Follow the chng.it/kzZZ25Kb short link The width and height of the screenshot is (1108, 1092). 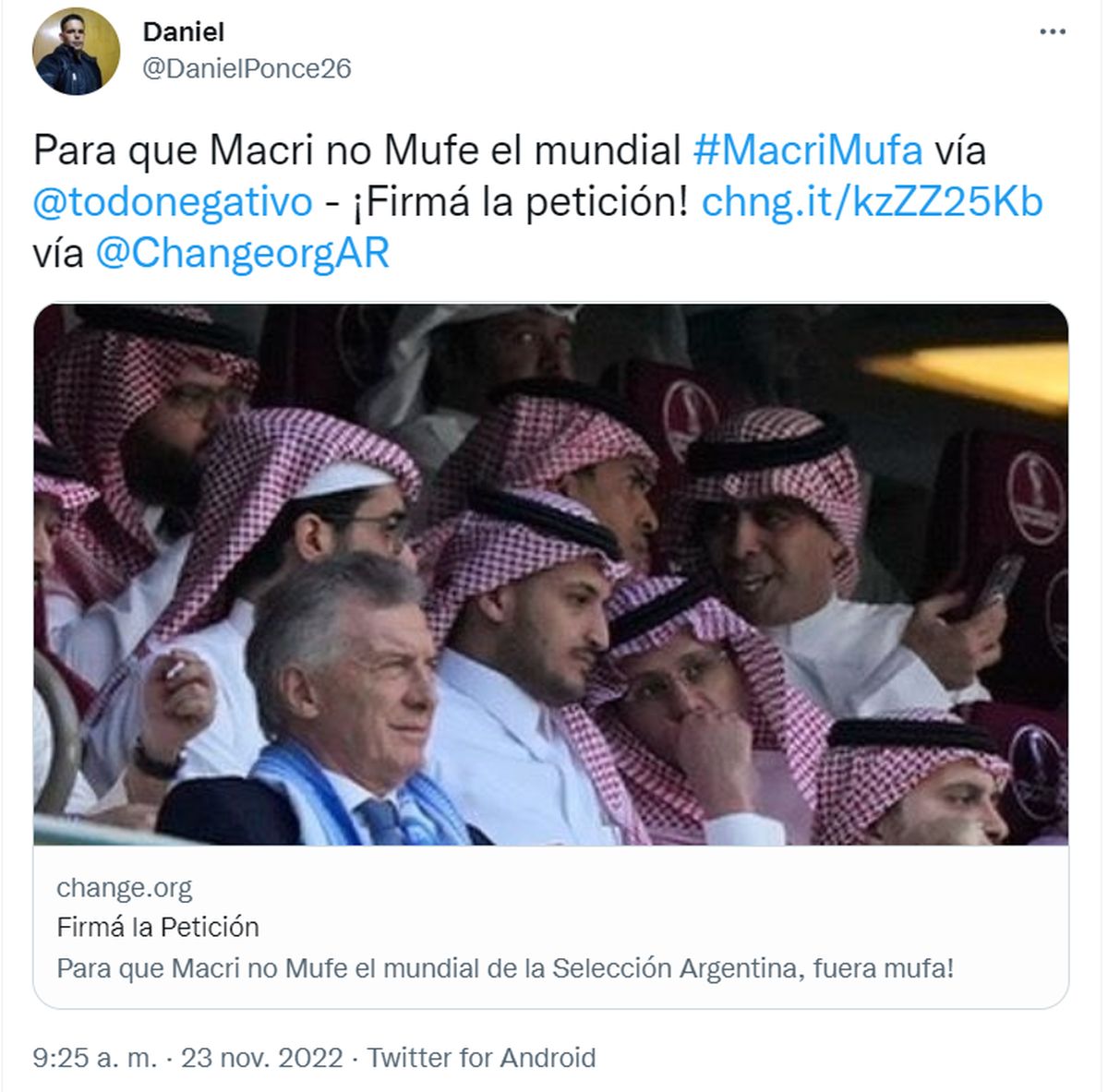[872, 202]
